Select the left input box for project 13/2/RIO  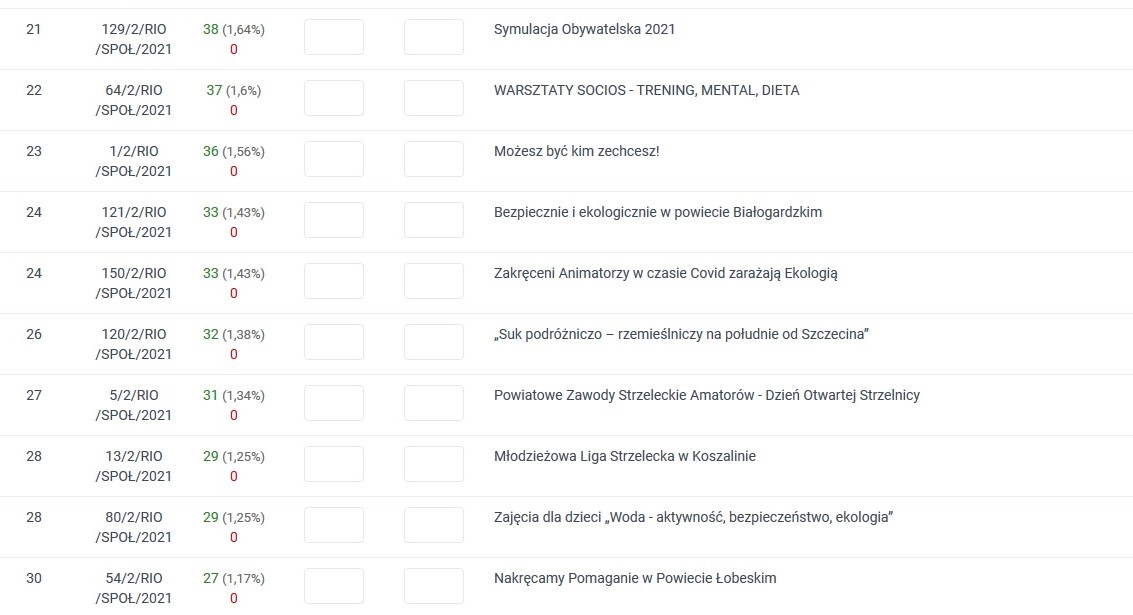(x=334, y=464)
